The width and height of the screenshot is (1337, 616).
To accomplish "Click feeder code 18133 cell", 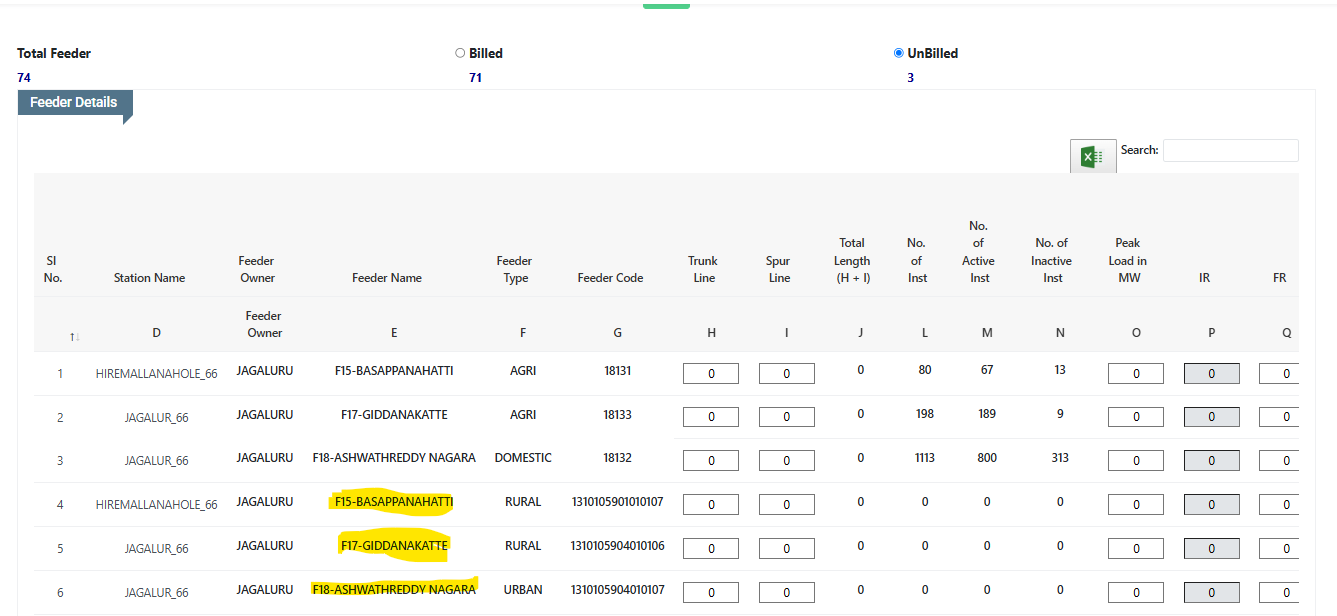I will (x=617, y=414).
